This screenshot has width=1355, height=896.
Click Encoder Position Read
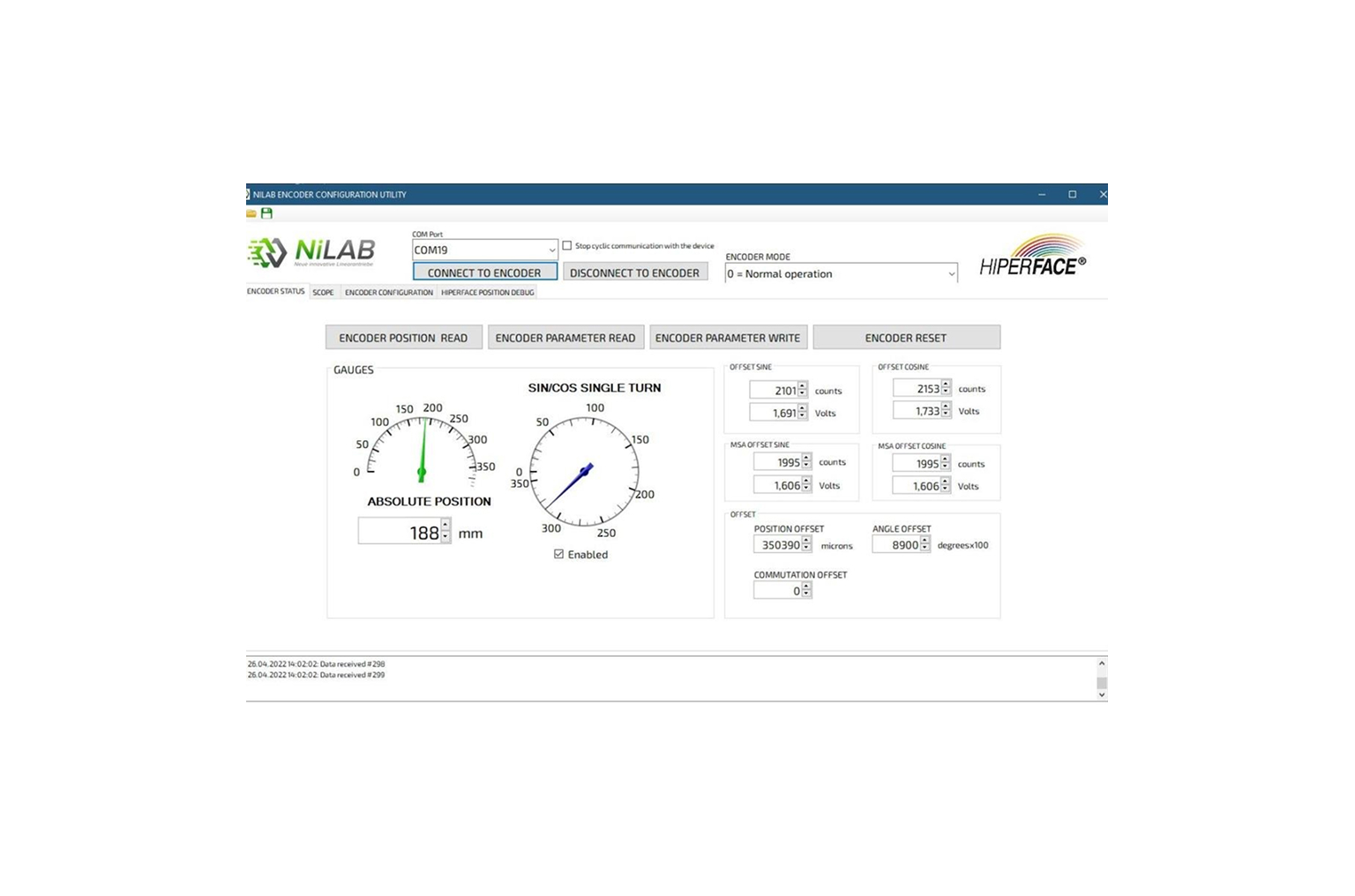pos(403,337)
